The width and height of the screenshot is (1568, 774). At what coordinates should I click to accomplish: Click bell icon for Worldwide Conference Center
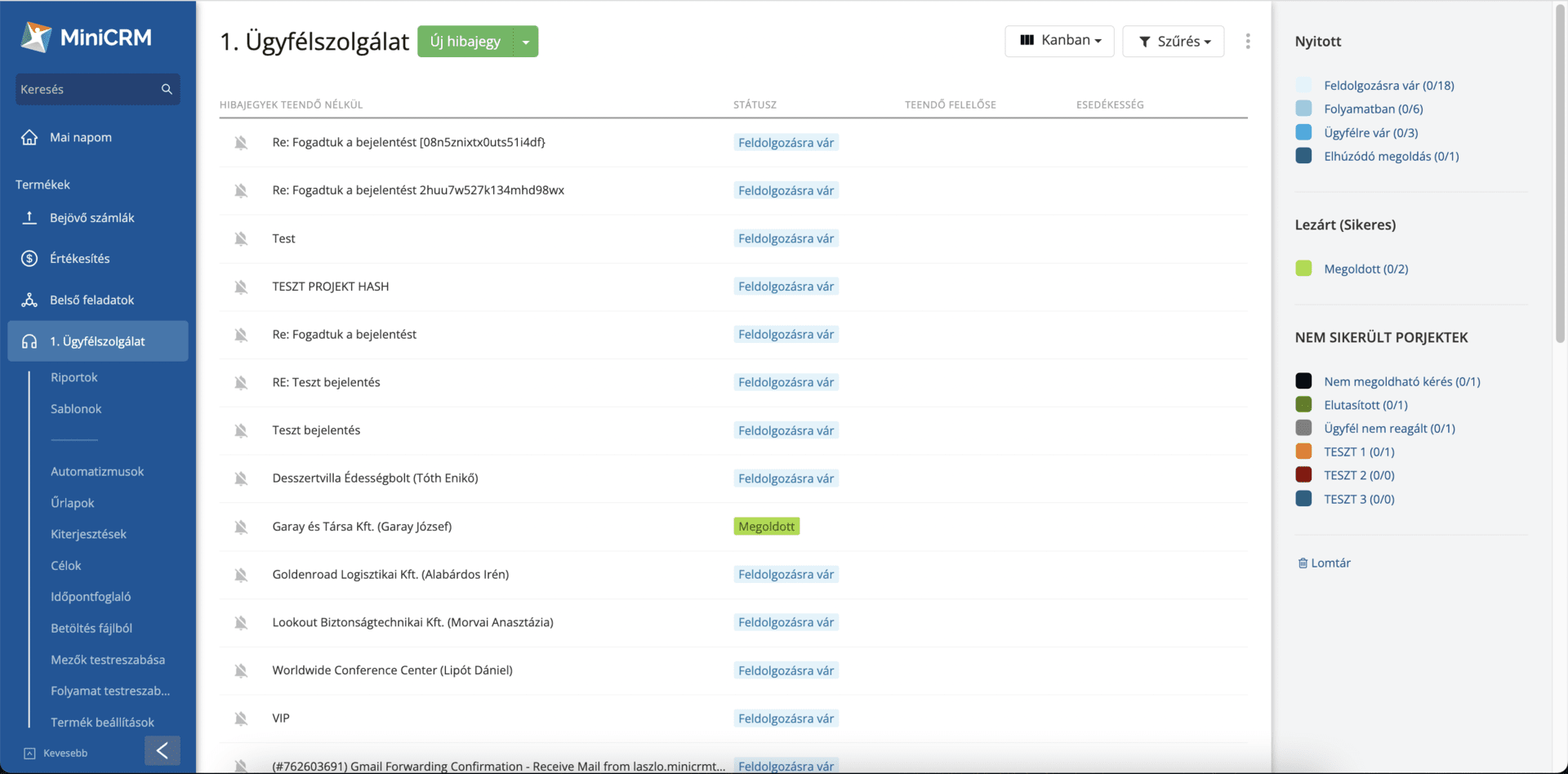click(x=241, y=670)
